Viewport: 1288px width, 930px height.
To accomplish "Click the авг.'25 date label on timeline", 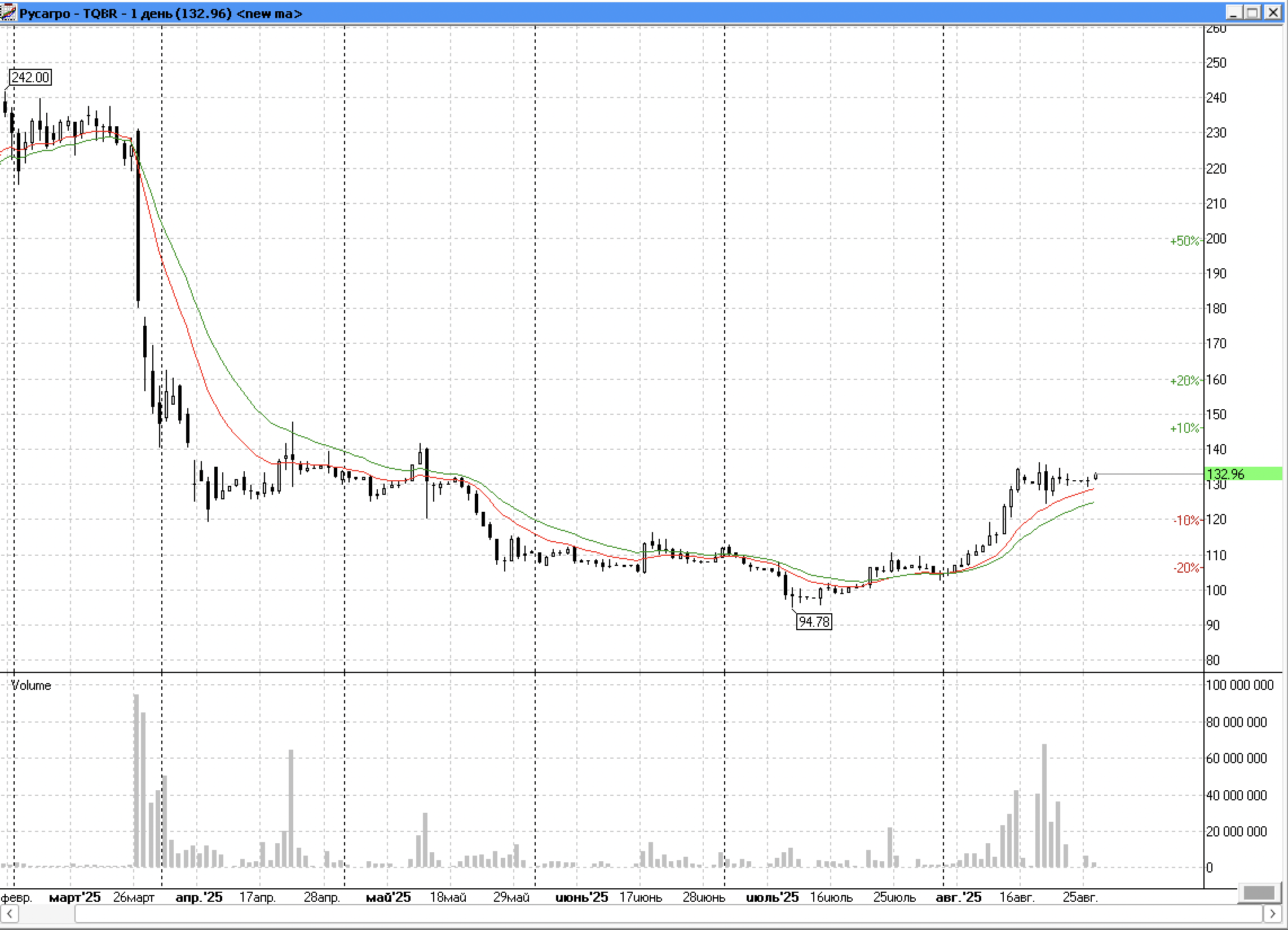I will tap(958, 897).
